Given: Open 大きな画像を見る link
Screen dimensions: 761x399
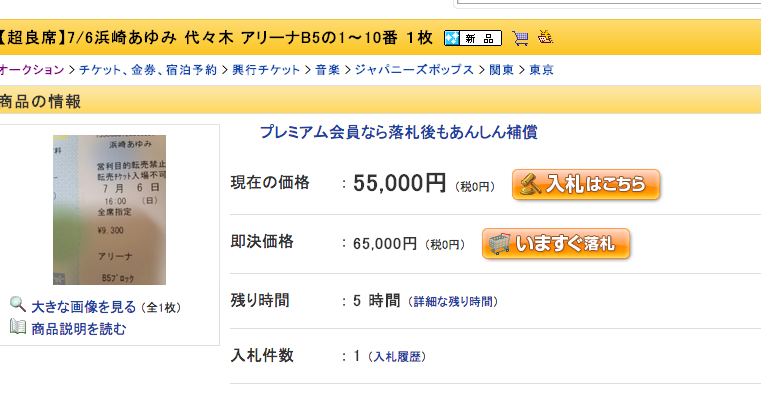Looking at the screenshot, I should (83, 307).
